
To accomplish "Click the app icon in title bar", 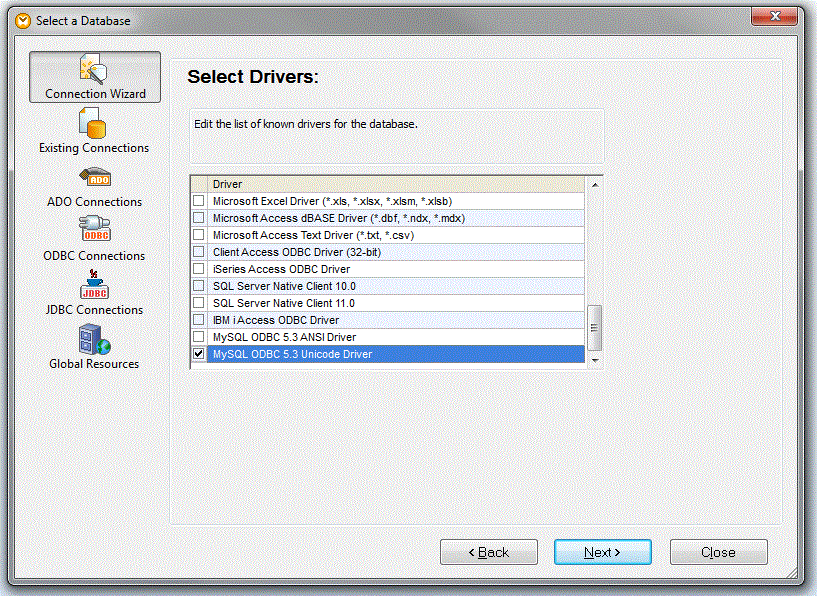I will [x=23, y=21].
